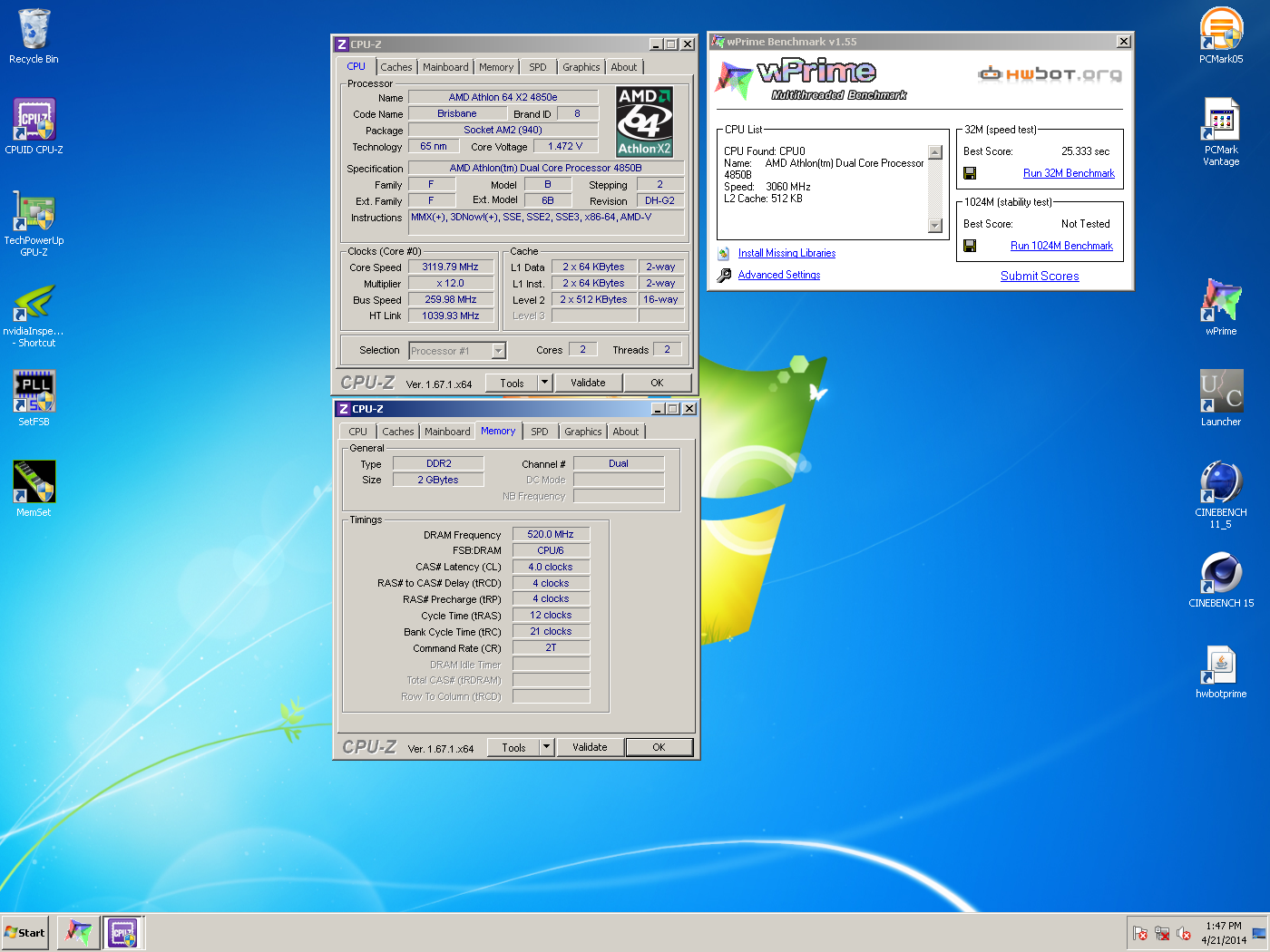
Task: Click Submit Scores link in wPrime
Action: point(1040,276)
